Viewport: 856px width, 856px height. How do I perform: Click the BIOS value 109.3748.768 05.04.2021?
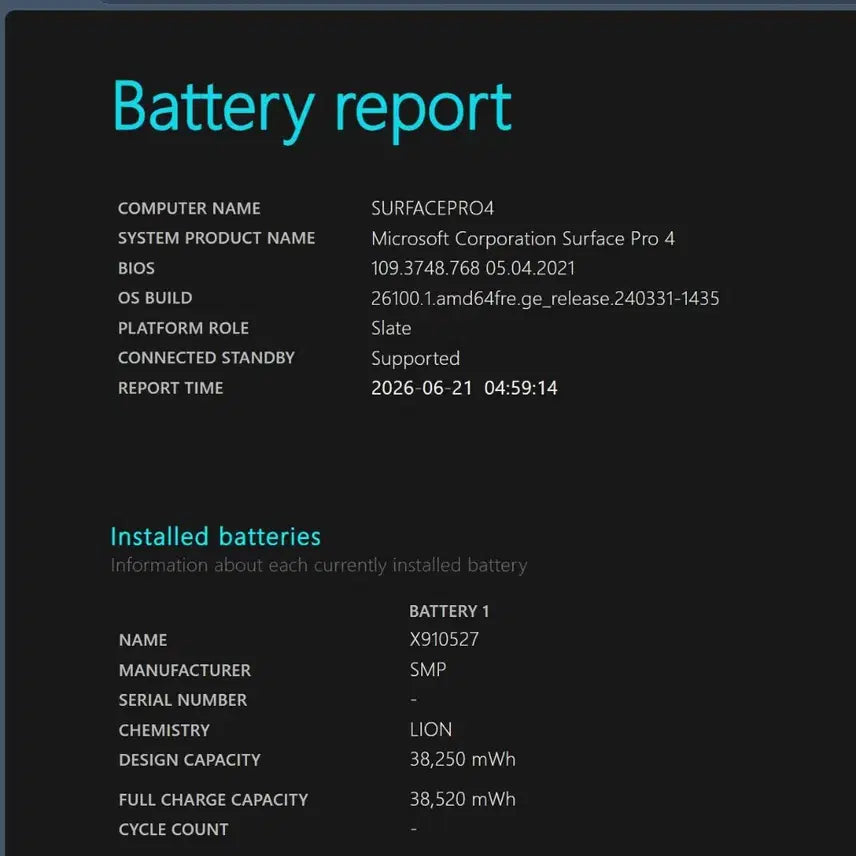click(x=473, y=268)
